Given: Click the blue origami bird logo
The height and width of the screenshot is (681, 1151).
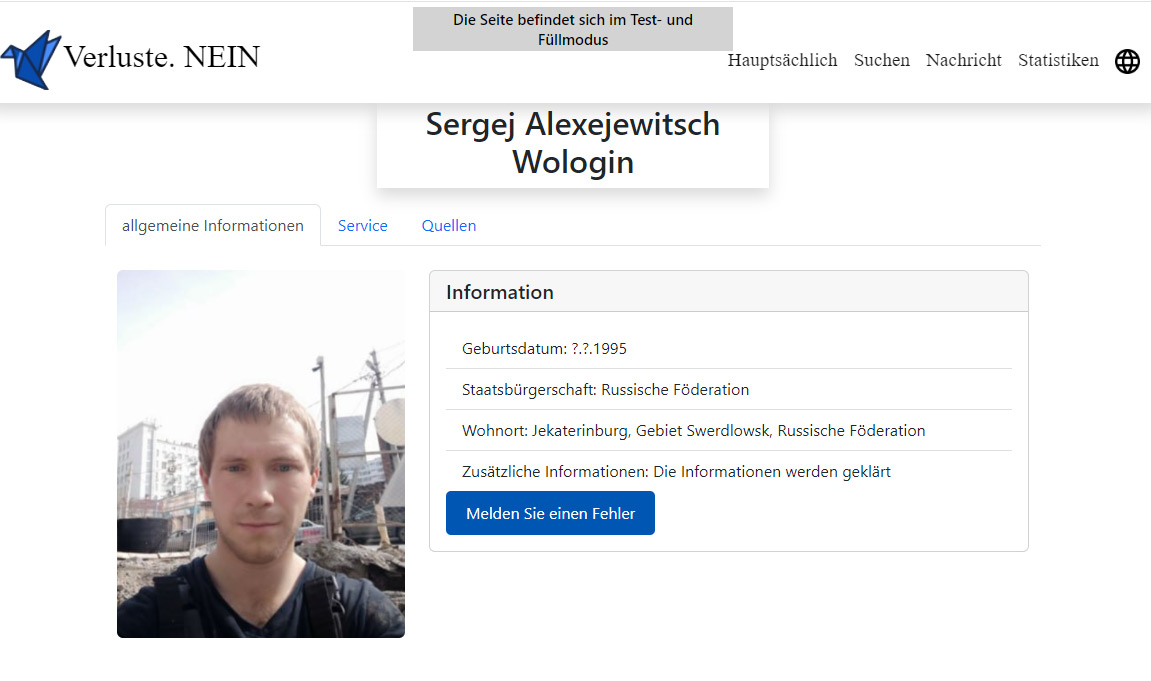Looking at the screenshot, I should (x=31, y=59).
